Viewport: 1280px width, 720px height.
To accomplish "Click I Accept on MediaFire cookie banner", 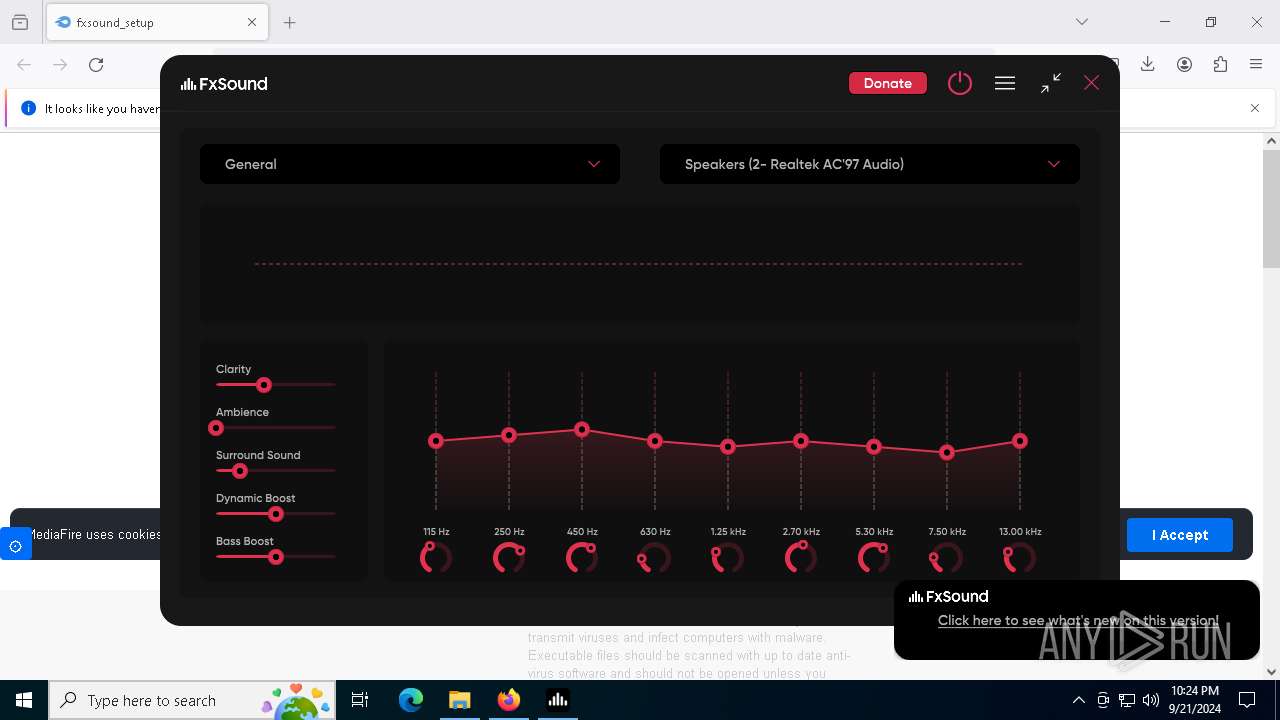I will pyautogui.click(x=1180, y=535).
